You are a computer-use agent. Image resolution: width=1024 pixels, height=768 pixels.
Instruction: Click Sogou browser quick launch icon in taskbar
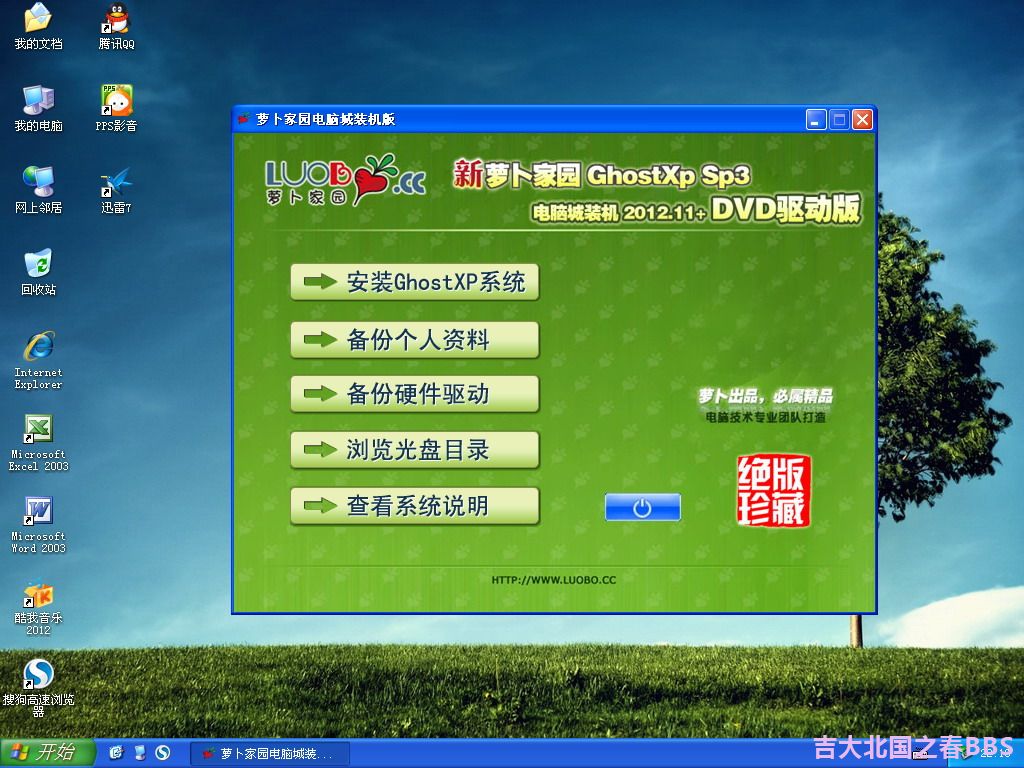tap(162, 753)
